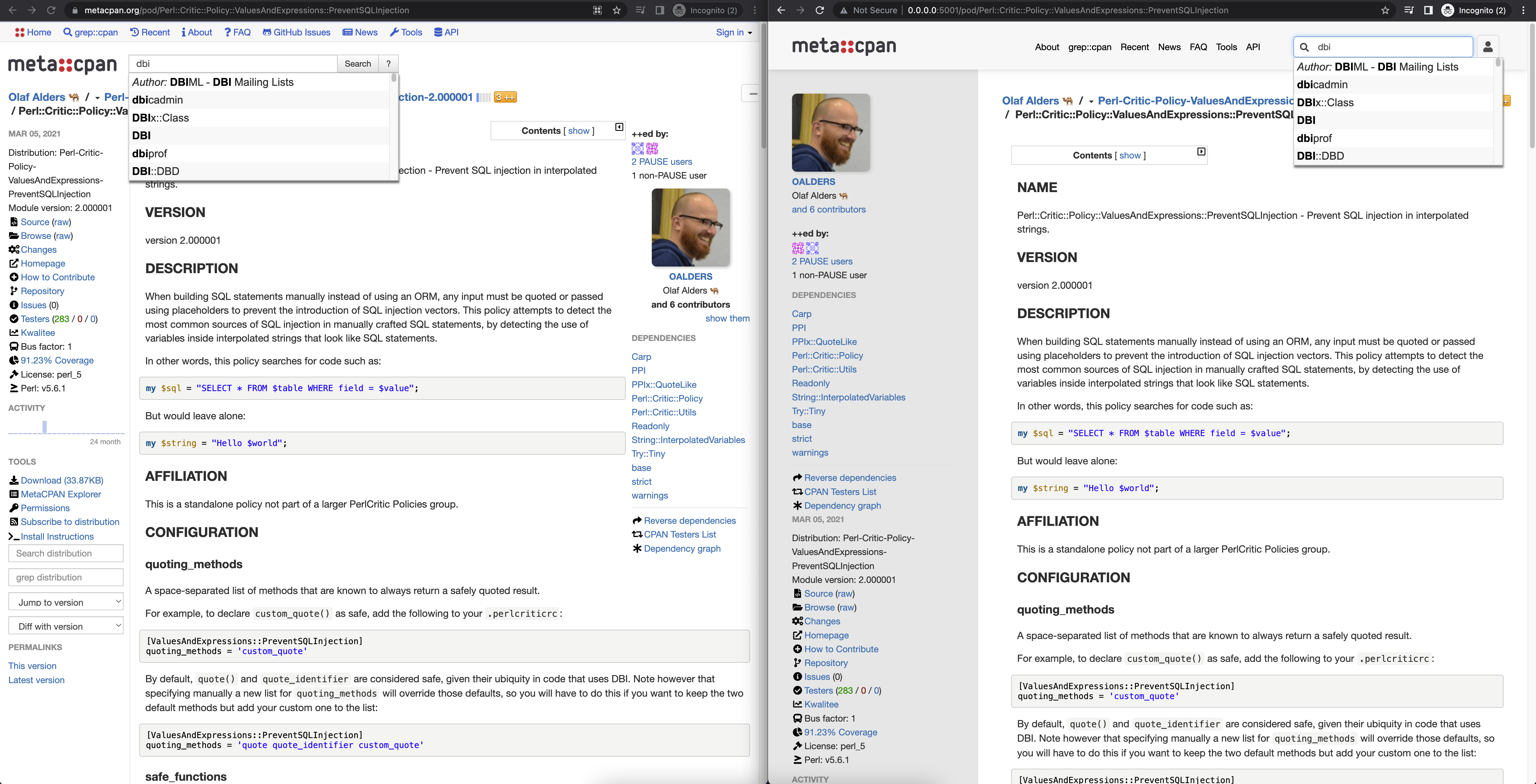Bookmark left page with star icon

[617, 10]
